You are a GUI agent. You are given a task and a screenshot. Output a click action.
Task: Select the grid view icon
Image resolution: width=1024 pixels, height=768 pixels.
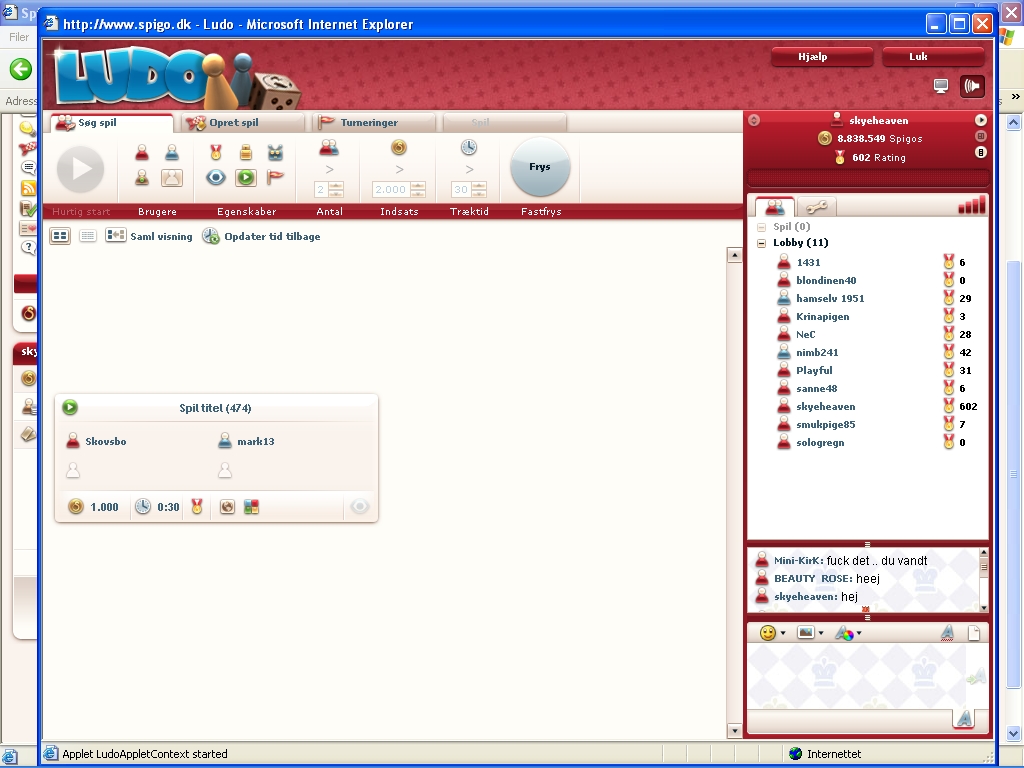click(60, 236)
